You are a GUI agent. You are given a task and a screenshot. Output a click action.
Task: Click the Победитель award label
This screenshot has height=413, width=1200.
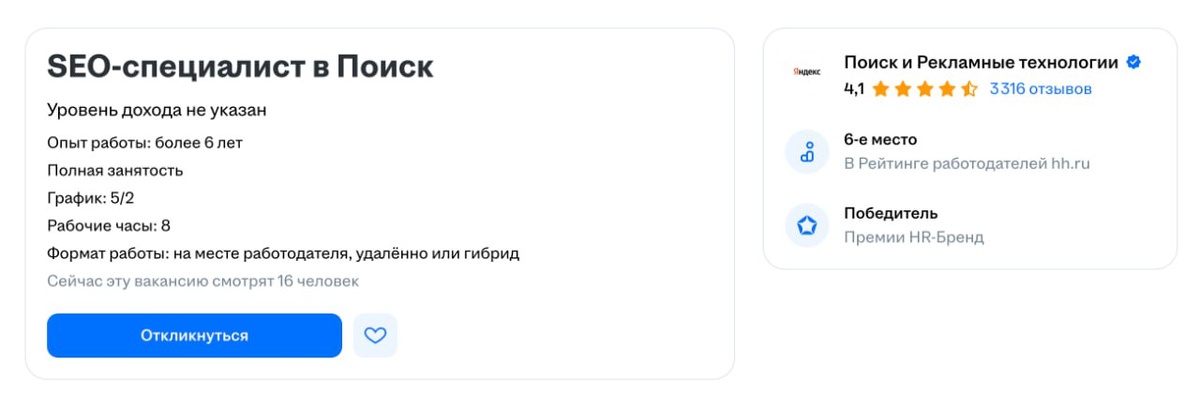click(x=890, y=213)
